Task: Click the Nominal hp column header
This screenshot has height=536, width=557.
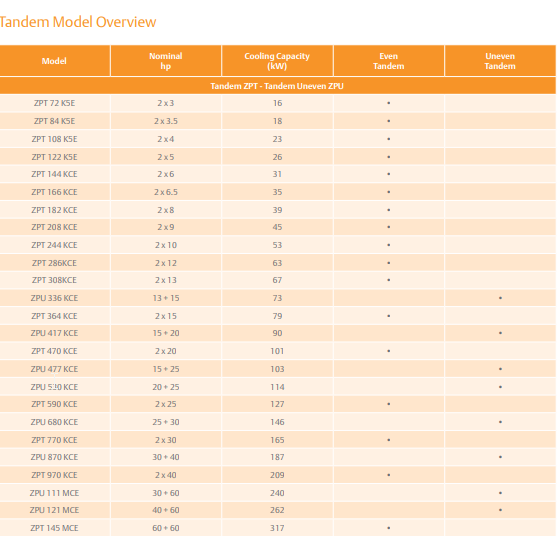Action: tap(166, 61)
